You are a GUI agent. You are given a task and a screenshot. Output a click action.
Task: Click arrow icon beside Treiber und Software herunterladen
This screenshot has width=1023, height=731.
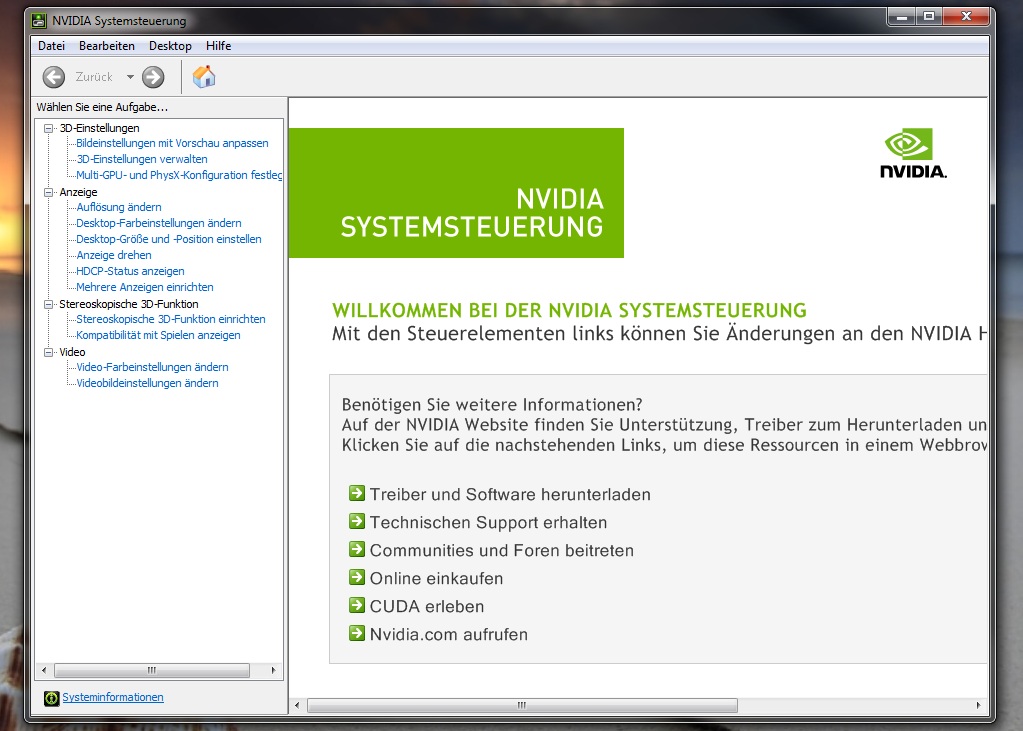click(x=357, y=493)
